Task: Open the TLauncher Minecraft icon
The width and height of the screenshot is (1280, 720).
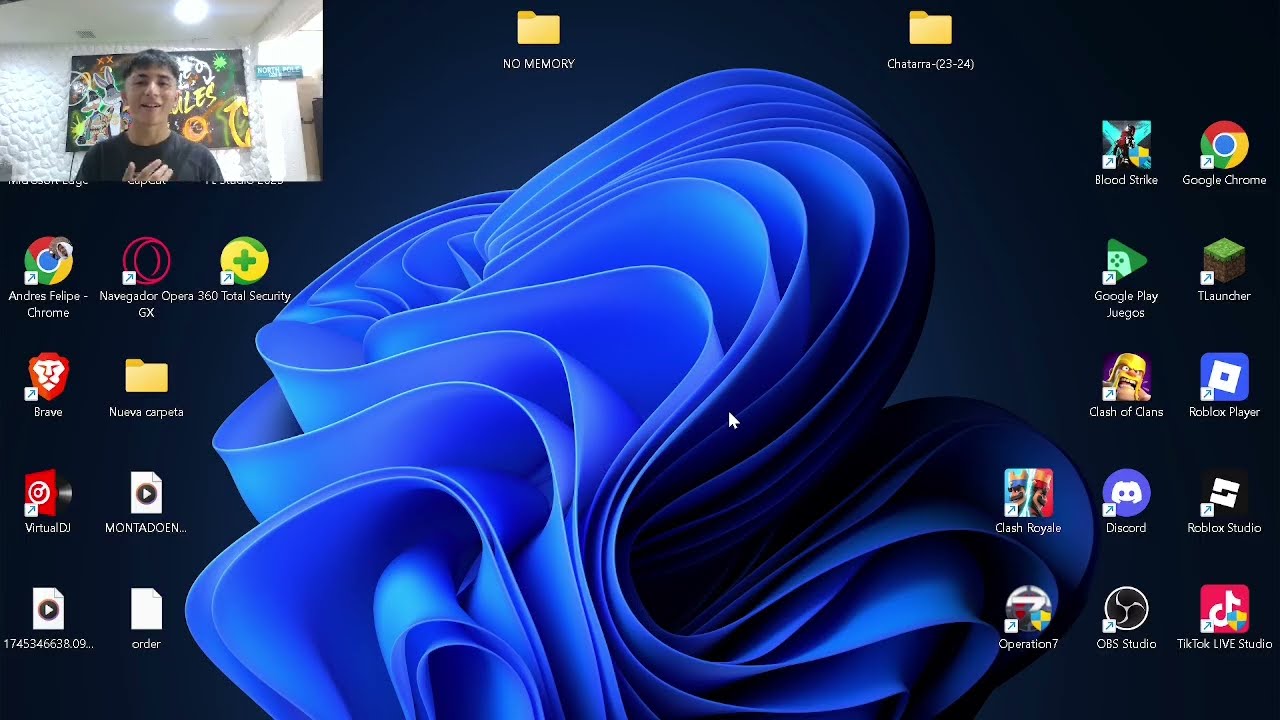Action: (1224, 261)
